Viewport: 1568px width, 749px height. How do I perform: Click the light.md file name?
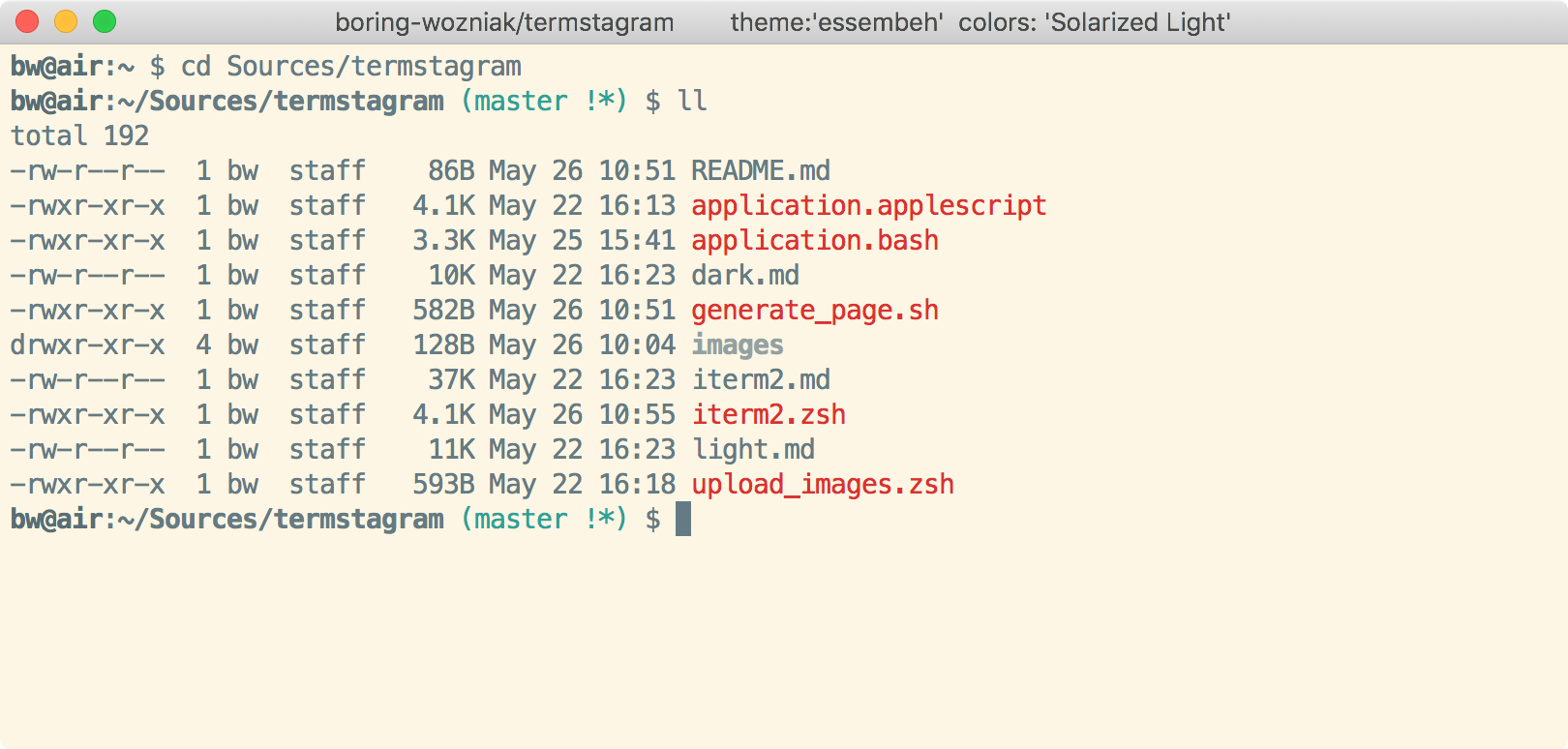pyautogui.click(x=752, y=450)
